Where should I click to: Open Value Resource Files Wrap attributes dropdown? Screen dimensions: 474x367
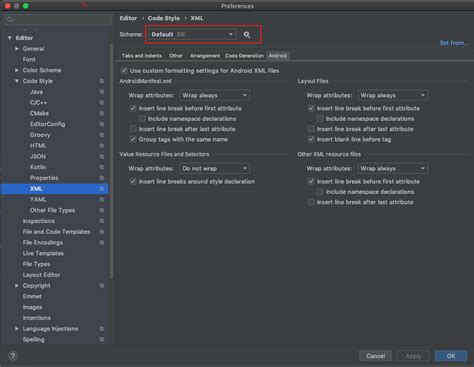(x=214, y=169)
